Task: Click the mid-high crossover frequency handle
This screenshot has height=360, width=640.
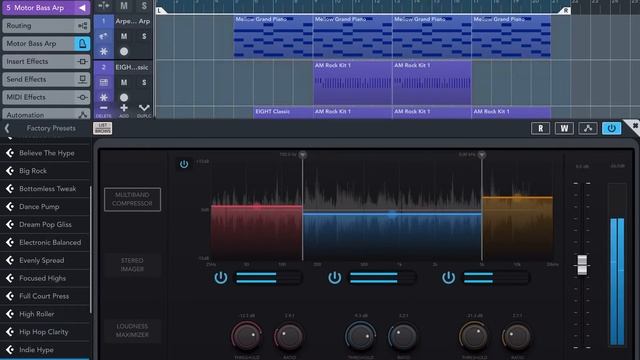Action: click(482, 155)
